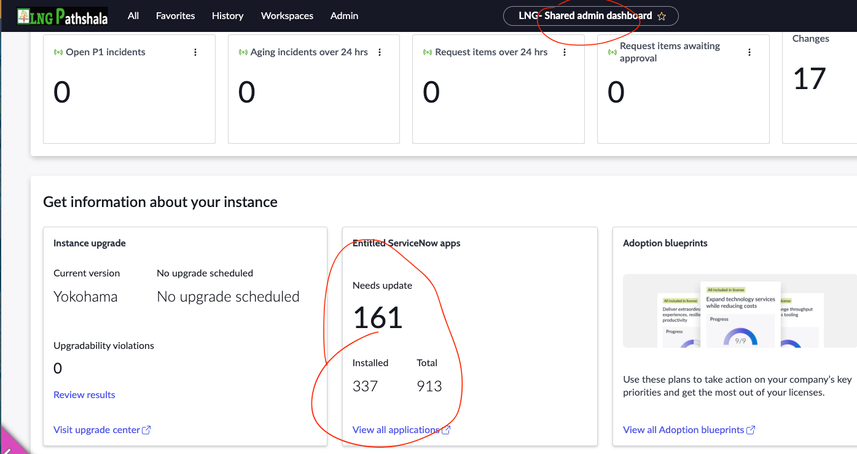This screenshot has height=454, width=857.
Task: Click the Instance upgrade heading
Action: click(x=90, y=243)
